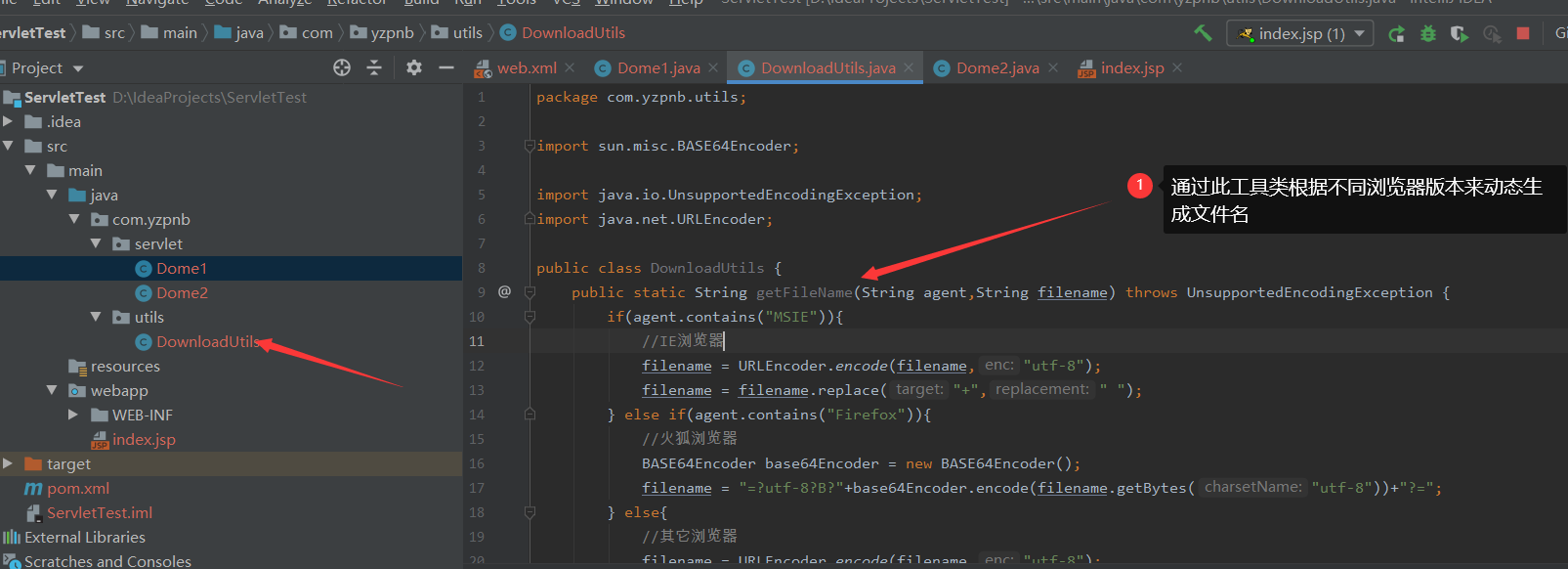The width and height of the screenshot is (1568, 569).
Task: Click utils in the breadcrumb bar
Action: (467, 32)
